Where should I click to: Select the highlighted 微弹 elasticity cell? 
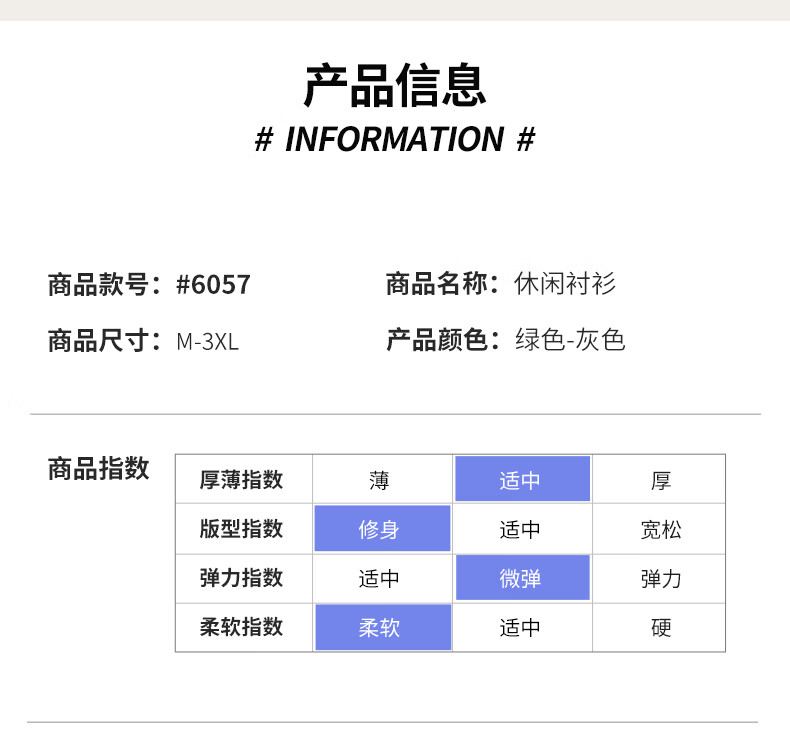pyautogui.click(x=521, y=578)
